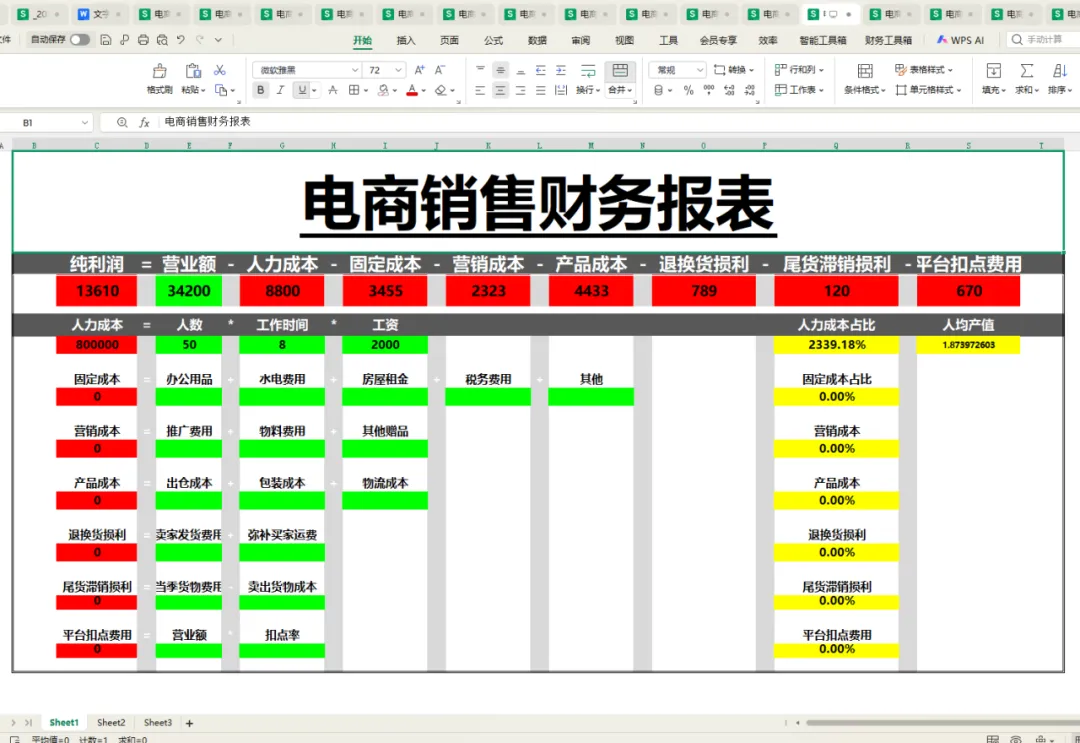Click the save file icon
The height and width of the screenshot is (743, 1080).
click(x=105, y=40)
